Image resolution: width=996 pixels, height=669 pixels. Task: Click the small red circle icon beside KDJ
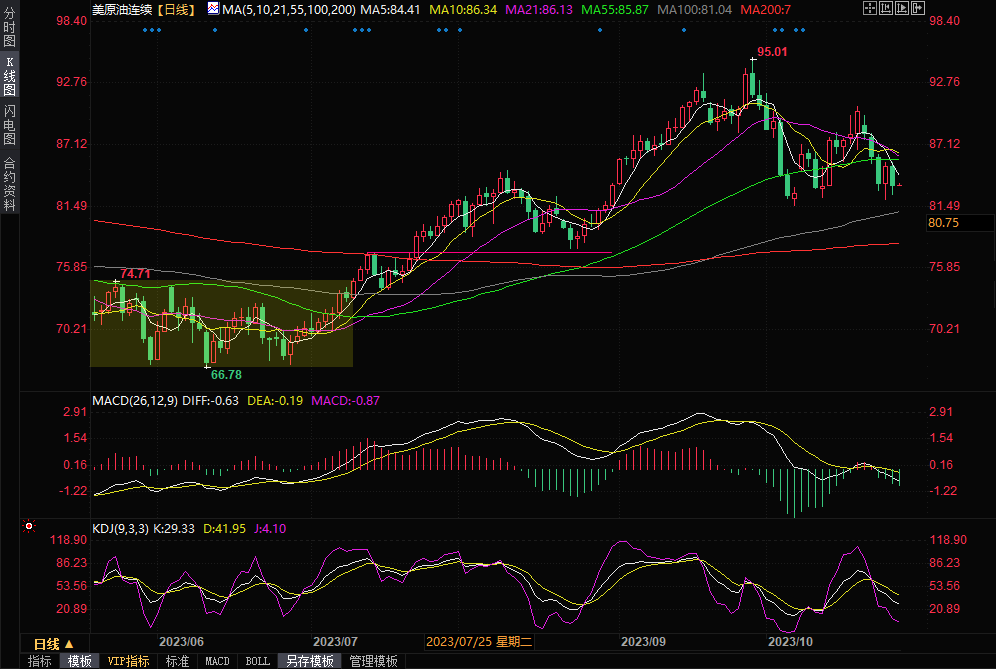tap(29, 526)
